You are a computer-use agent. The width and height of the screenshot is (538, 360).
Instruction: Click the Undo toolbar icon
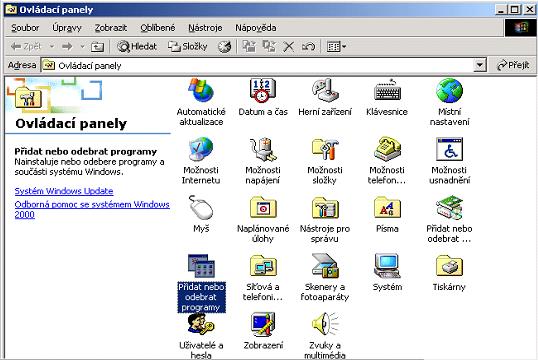click(308, 46)
